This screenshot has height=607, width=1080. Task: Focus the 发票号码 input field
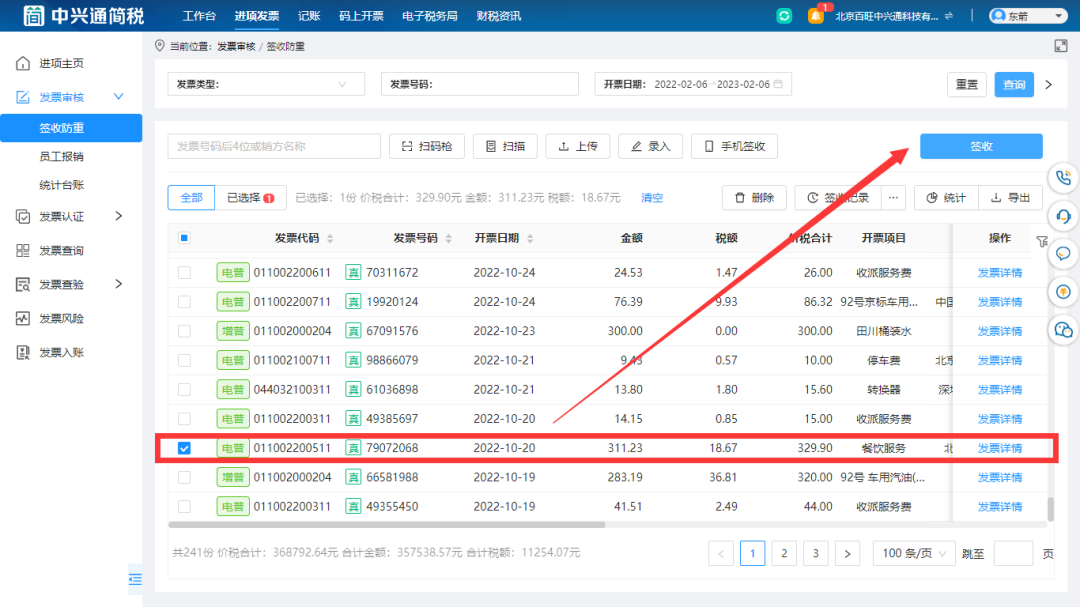[x=479, y=84]
